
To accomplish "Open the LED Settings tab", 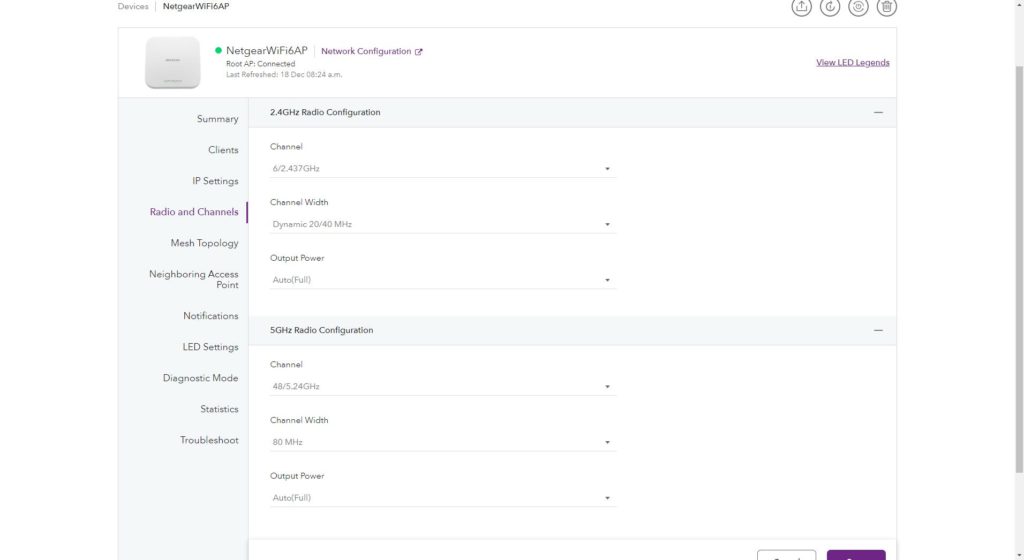I will coord(210,347).
